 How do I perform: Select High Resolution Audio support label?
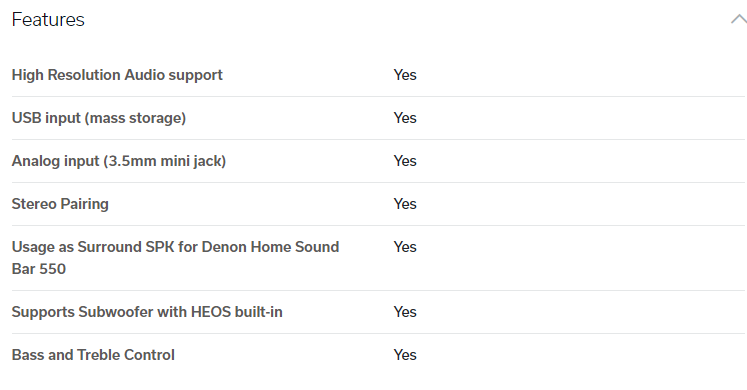click(117, 75)
